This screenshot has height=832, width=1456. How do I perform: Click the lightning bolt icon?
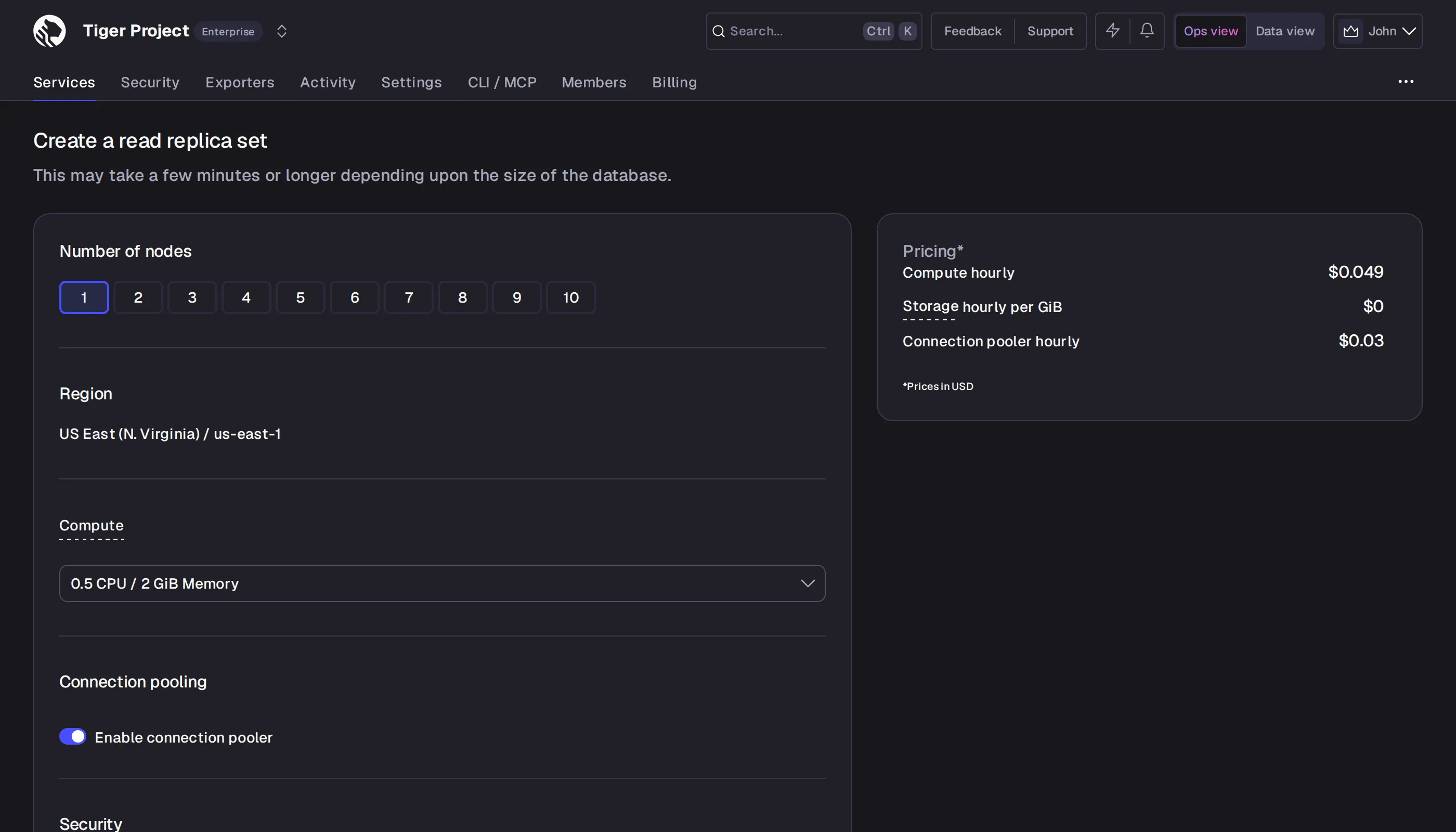1112,31
